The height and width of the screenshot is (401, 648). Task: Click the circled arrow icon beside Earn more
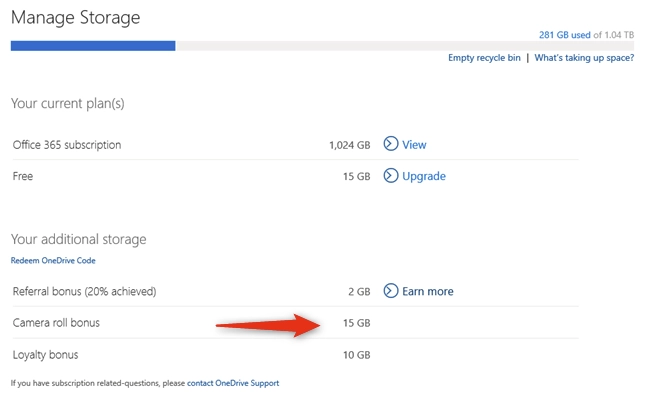391,291
